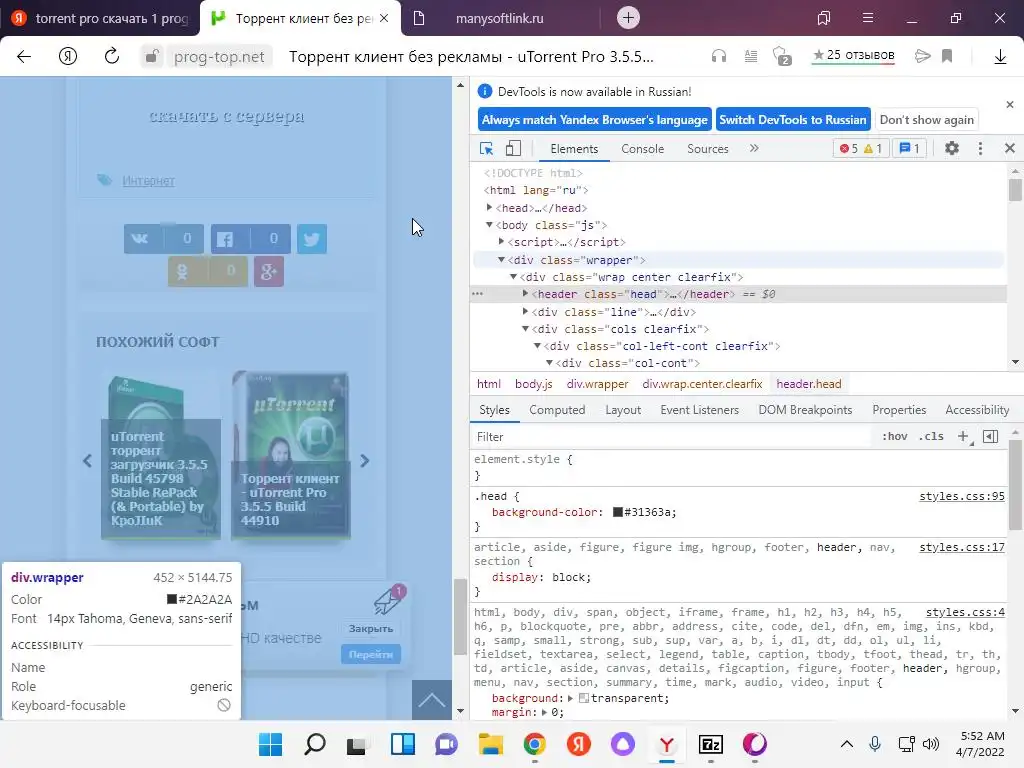Open DevTools settings gear
Screen dimensions: 1024x768
(x=952, y=148)
